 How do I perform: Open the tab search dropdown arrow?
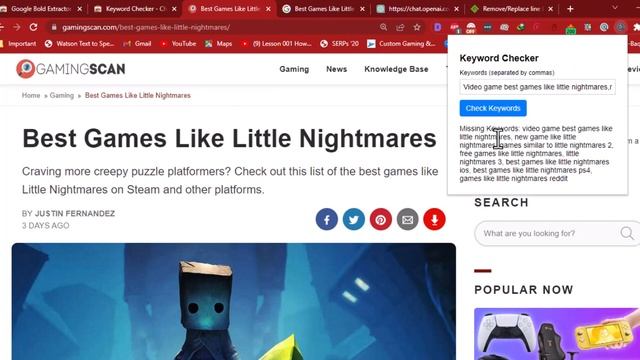tap(615, 8)
